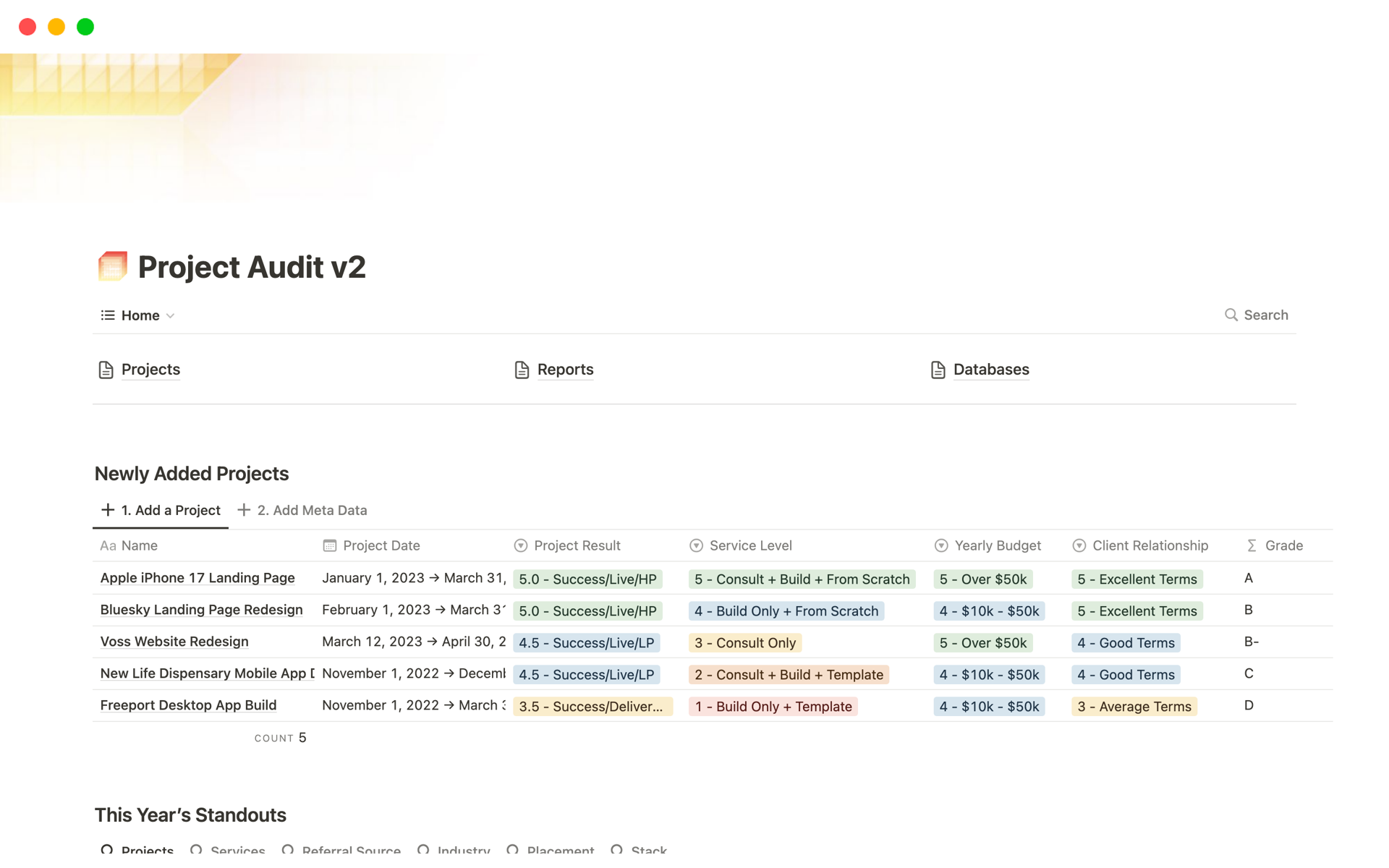Click the magnifying glass on the Projects filter chip
The width and height of the screenshot is (1389, 868).
click(x=109, y=848)
